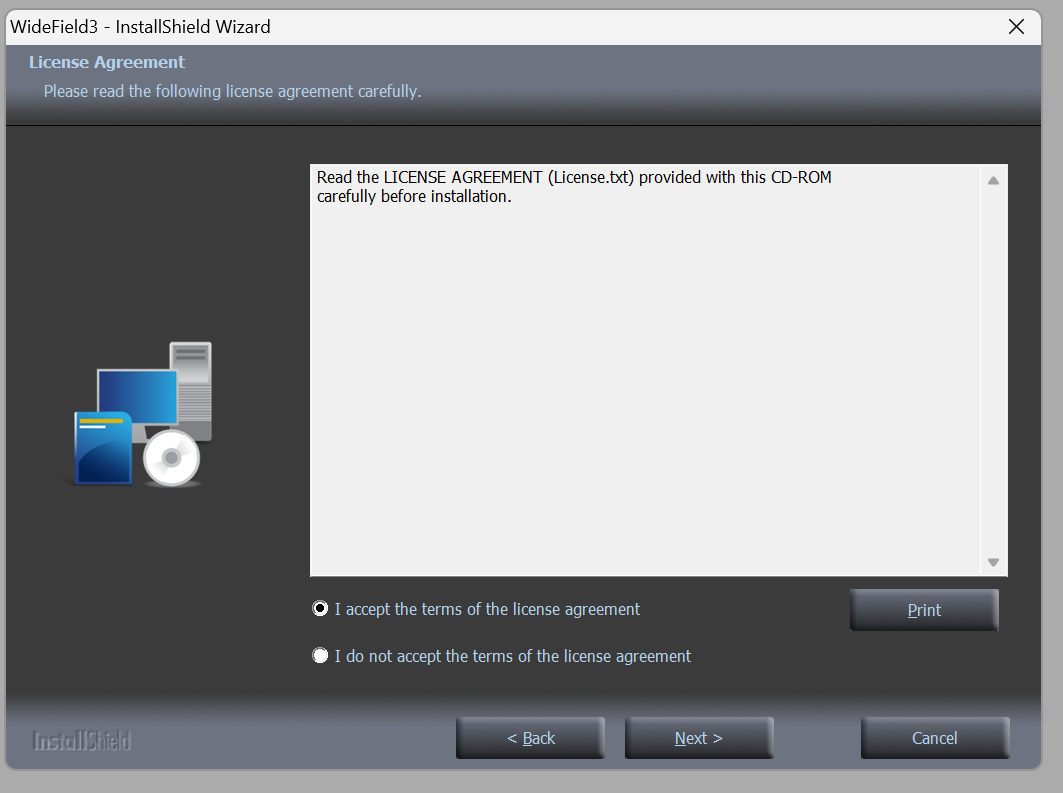This screenshot has width=1063, height=793.
Task: Click the blue software box icon
Action: point(103,448)
